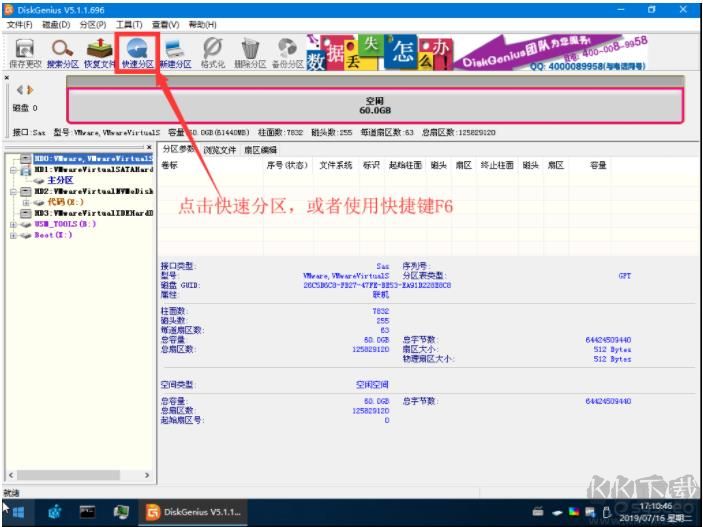Collapse the HD1 tree node
Image resolution: width=703 pixels, height=527 pixels.
coord(13,170)
